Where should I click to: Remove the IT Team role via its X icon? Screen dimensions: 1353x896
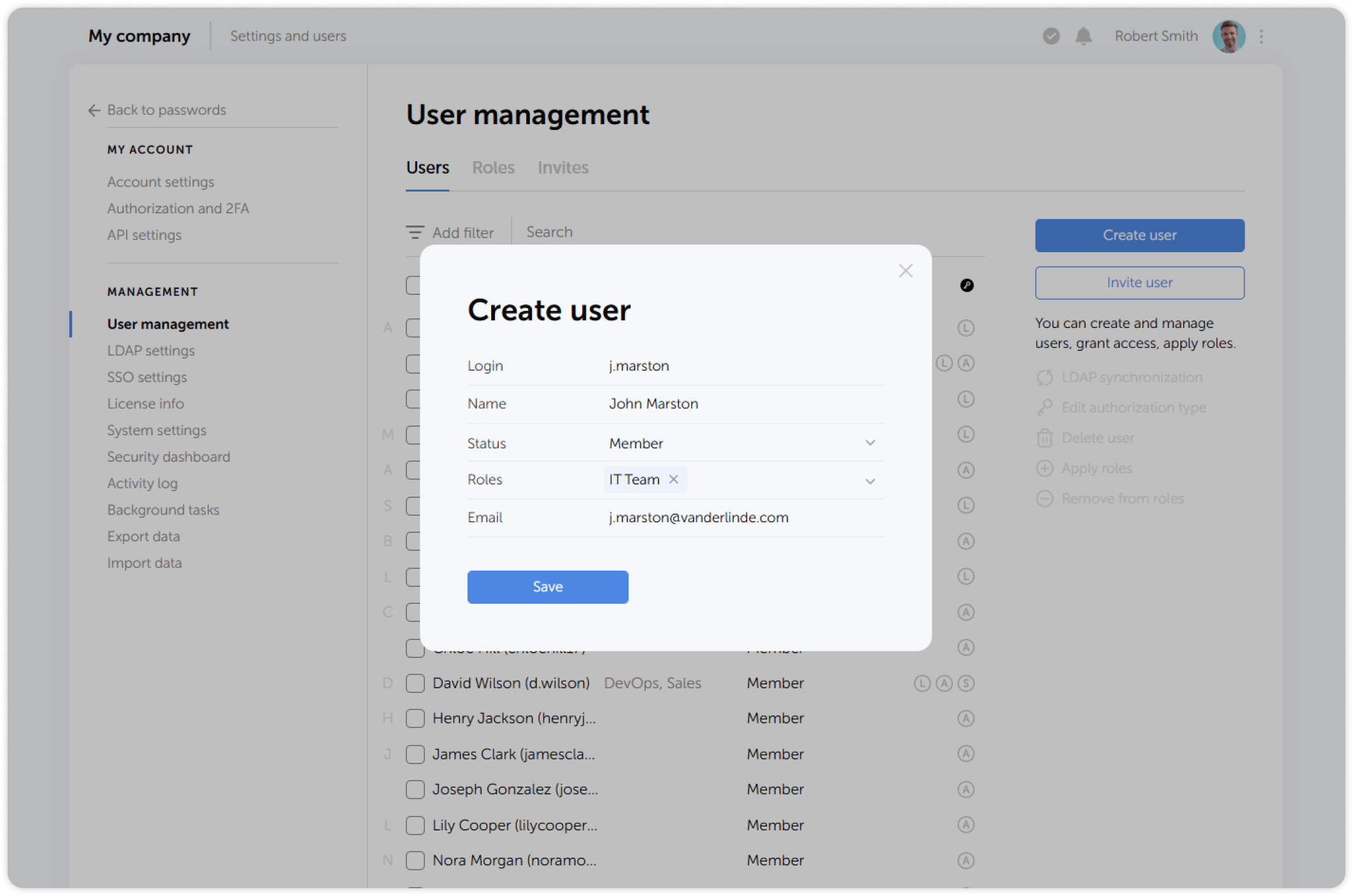pyautogui.click(x=673, y=480)
